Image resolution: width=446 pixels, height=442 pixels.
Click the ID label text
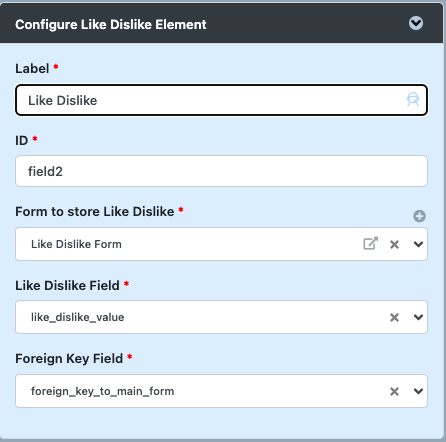22,141
